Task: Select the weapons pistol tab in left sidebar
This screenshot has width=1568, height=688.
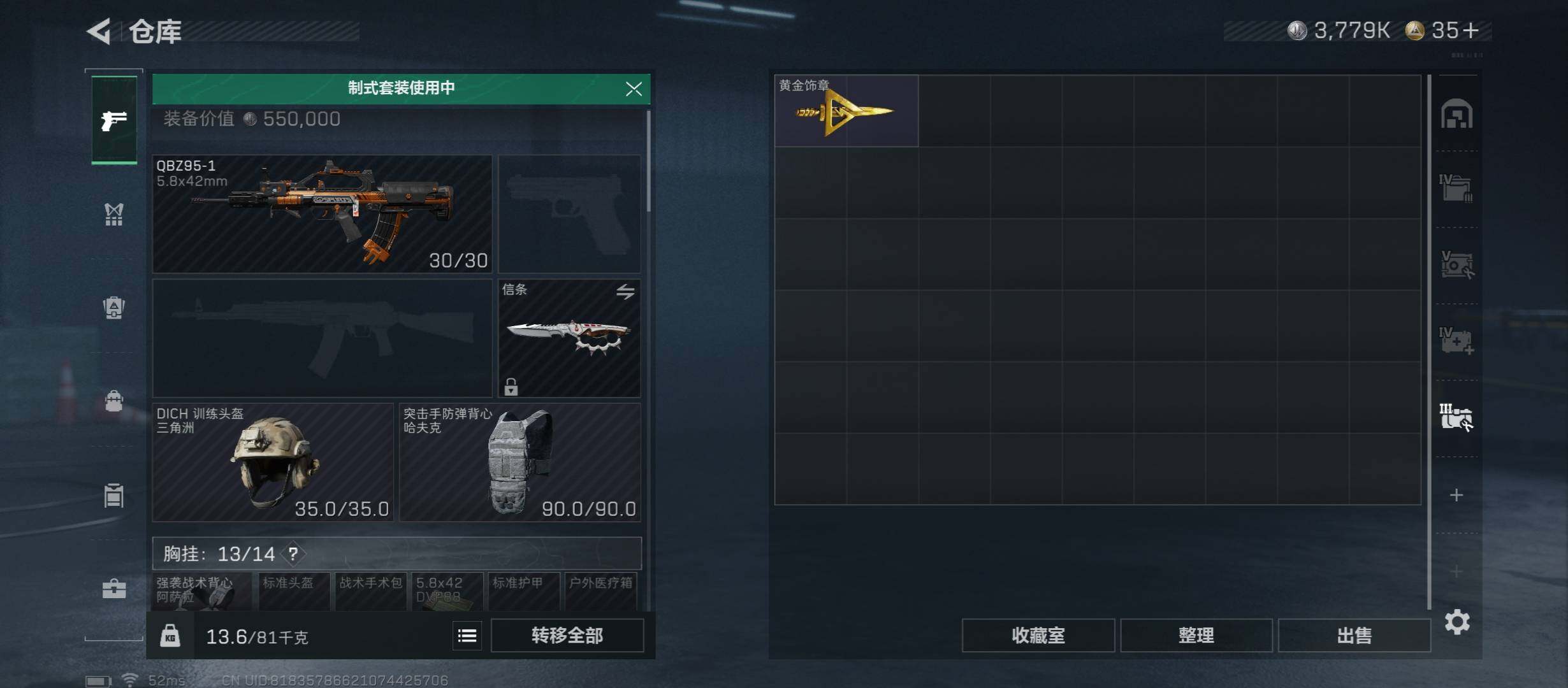Action: (x=114, y=120)
